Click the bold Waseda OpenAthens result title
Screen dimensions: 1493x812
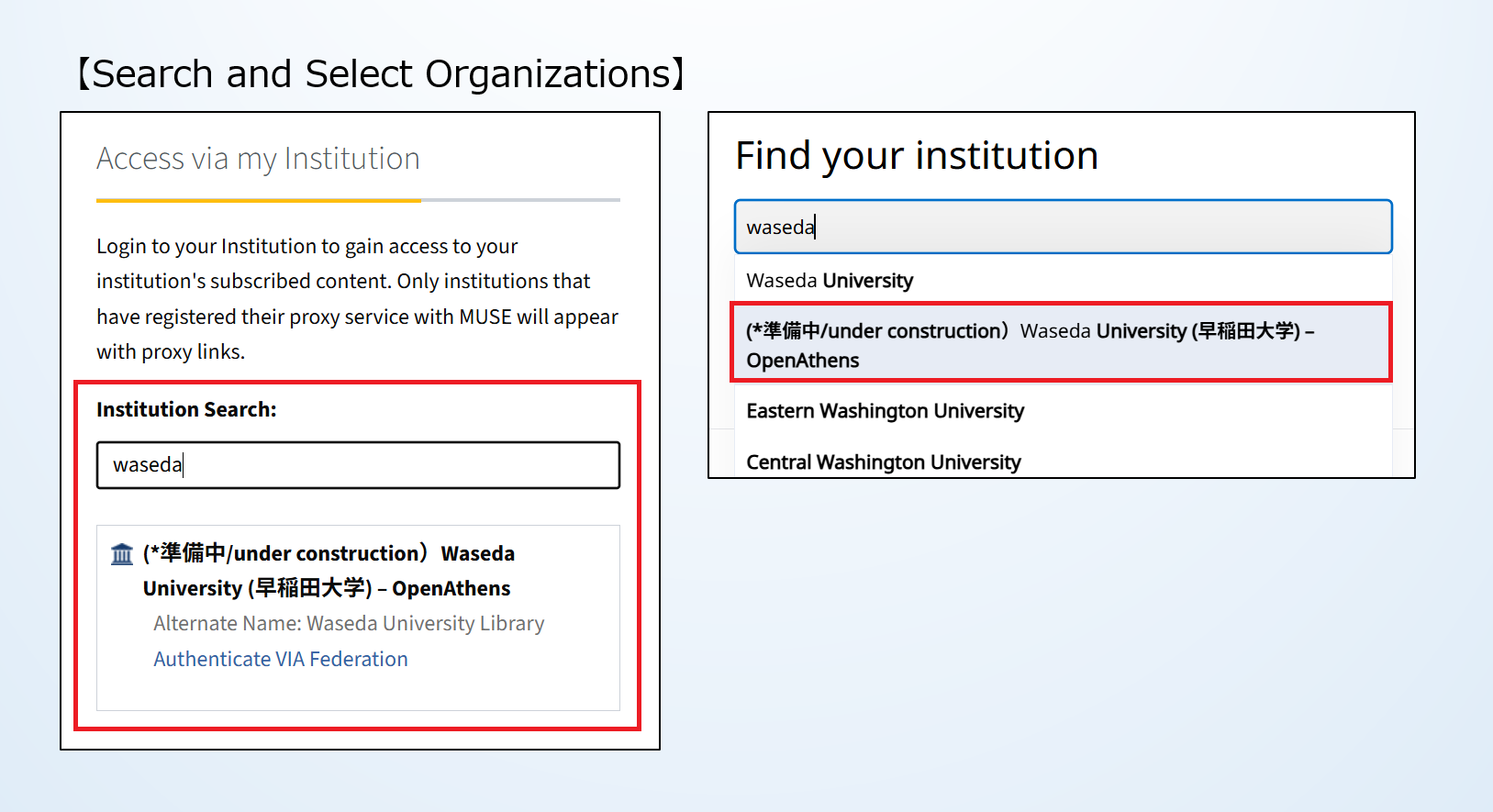[x=329, y=570]
